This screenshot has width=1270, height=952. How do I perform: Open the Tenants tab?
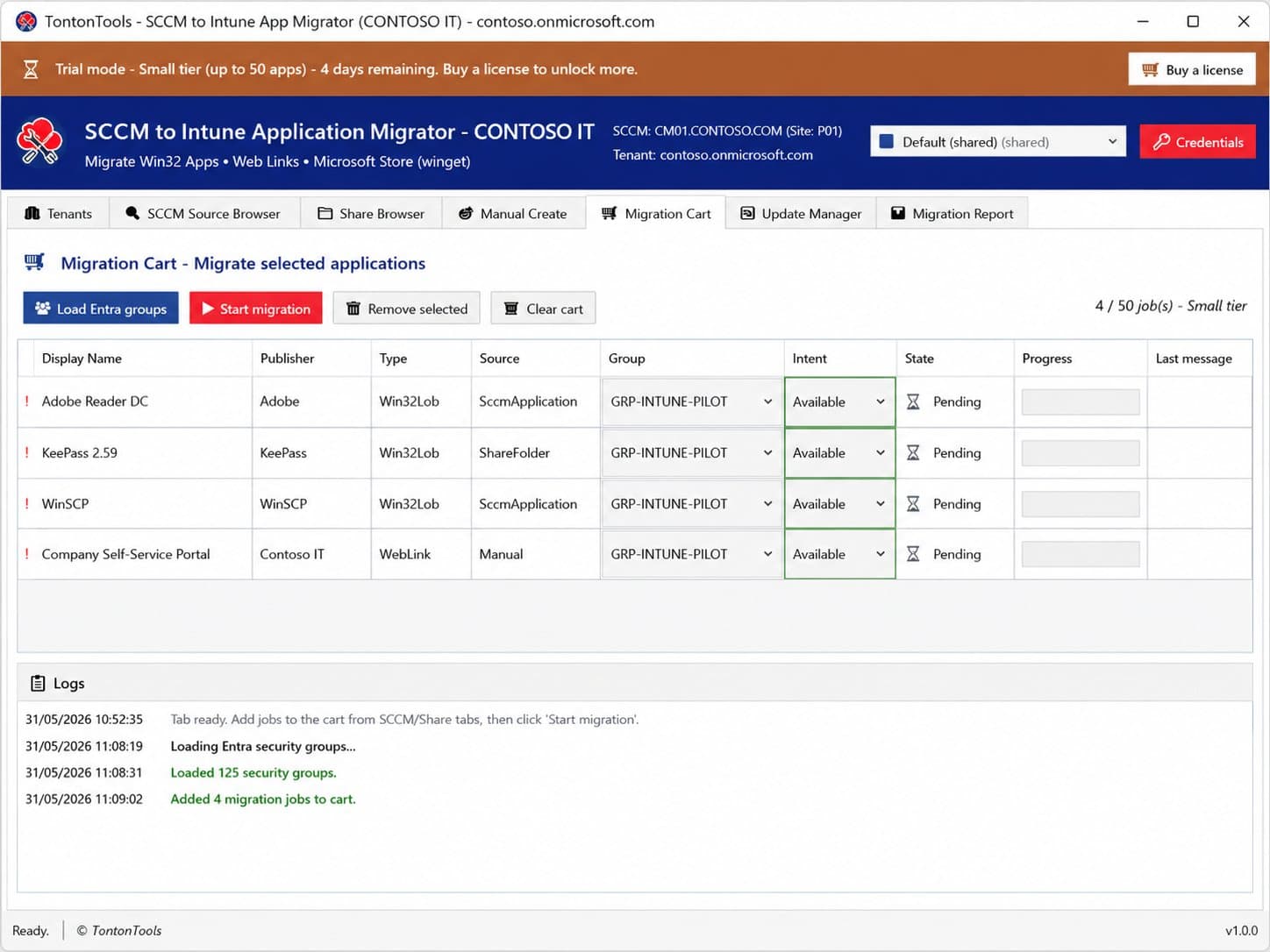58,213
